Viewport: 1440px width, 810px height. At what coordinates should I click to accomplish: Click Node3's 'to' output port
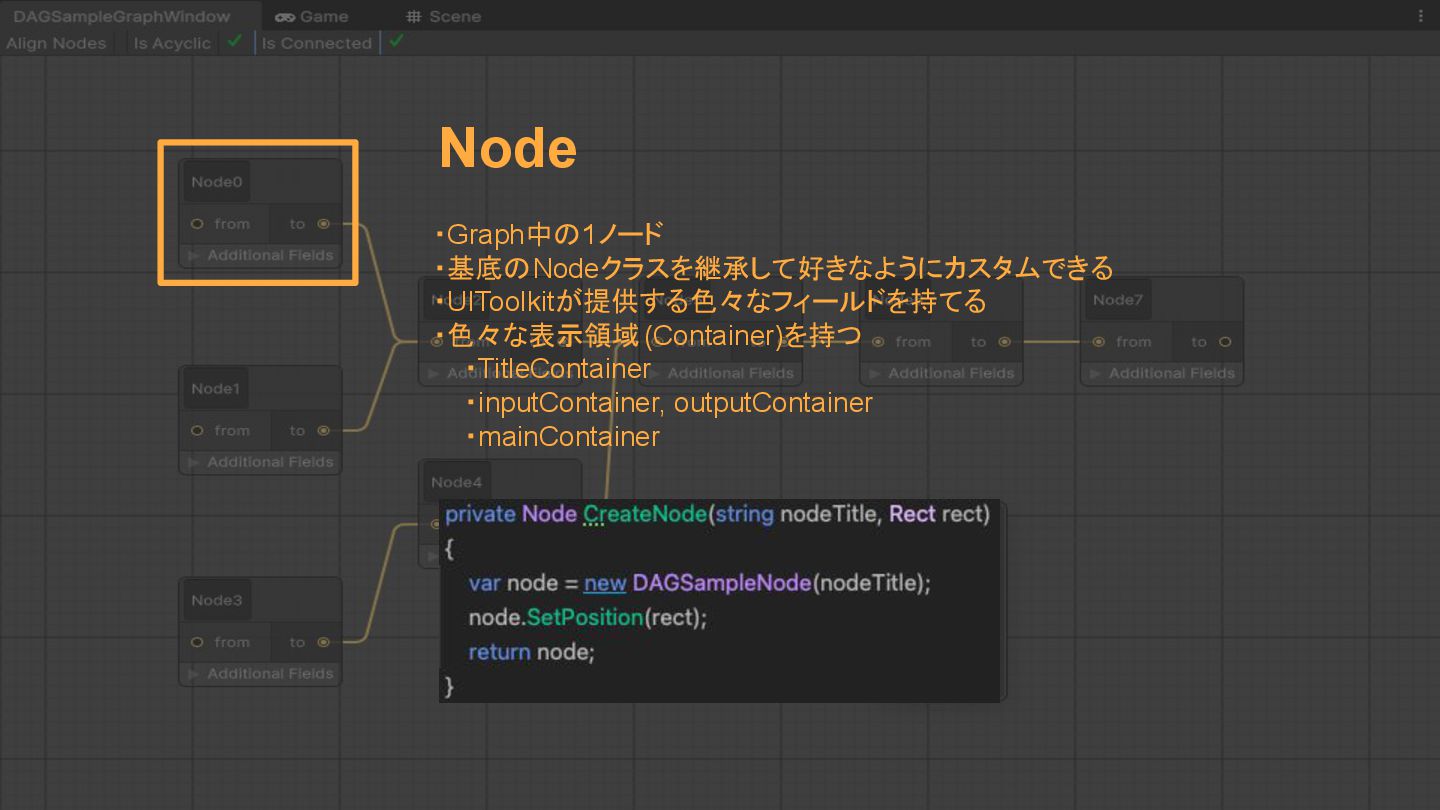click(323, 643)
